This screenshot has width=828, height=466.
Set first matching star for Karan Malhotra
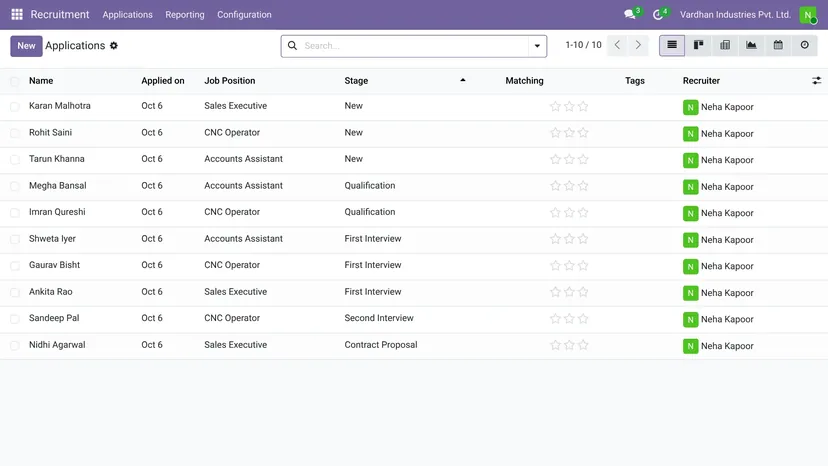[x=555, y=106]
